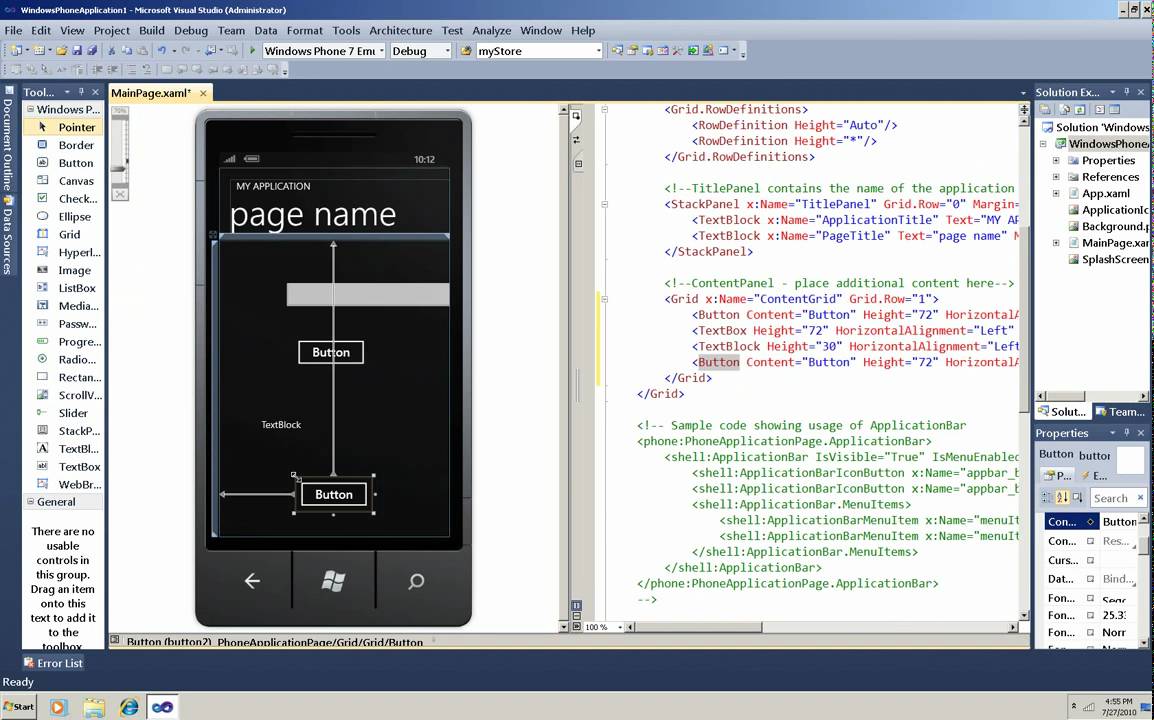Click the New Project toolbar icon
The height and width of the screenshot is (720, 1154).
[16, 51]
